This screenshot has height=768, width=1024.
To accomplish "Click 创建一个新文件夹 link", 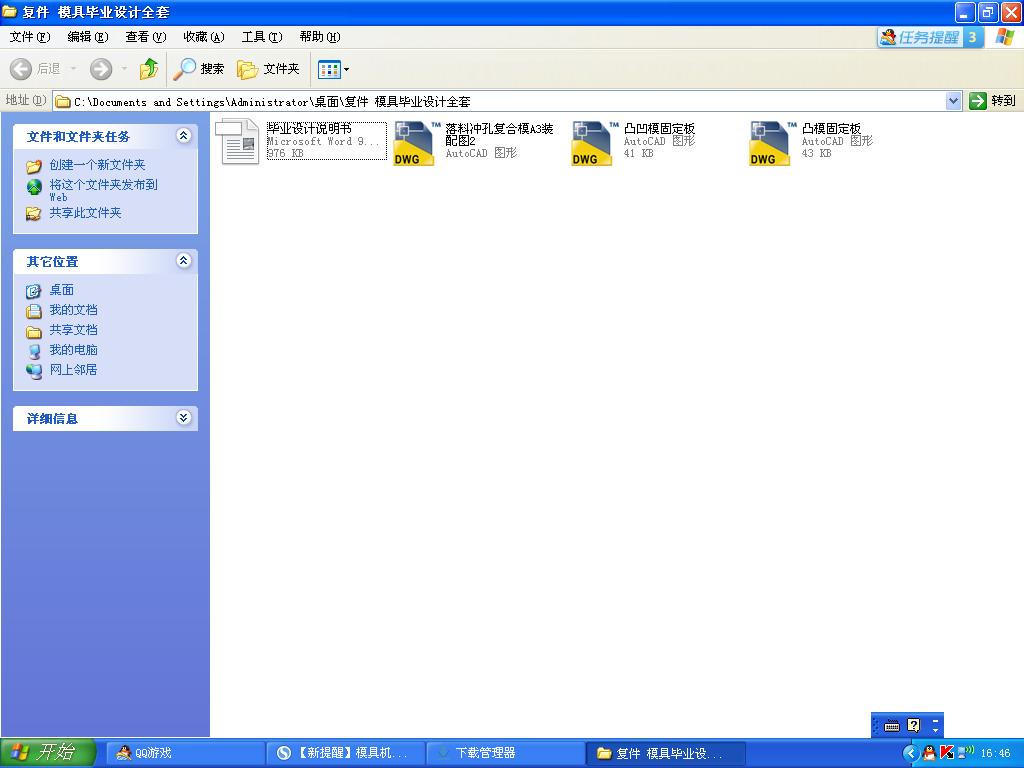I will (x=97, y=165).
